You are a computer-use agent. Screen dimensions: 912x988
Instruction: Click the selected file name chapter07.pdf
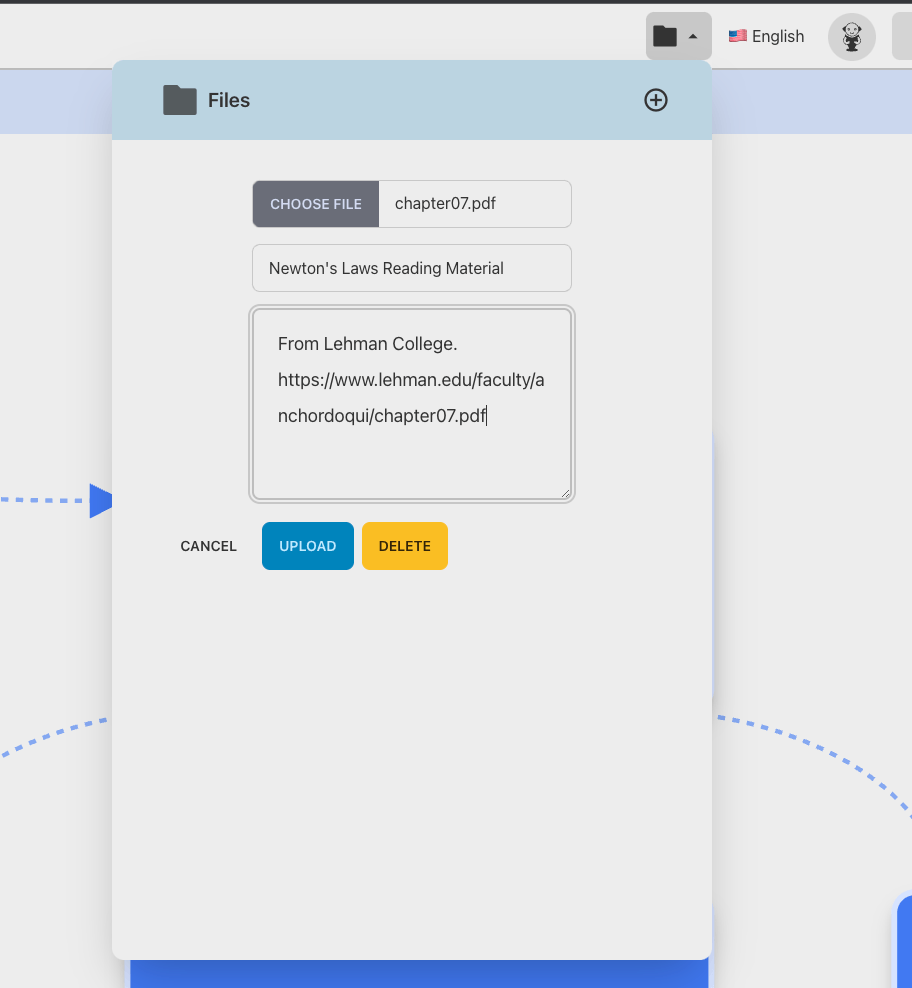pos(445,204)
